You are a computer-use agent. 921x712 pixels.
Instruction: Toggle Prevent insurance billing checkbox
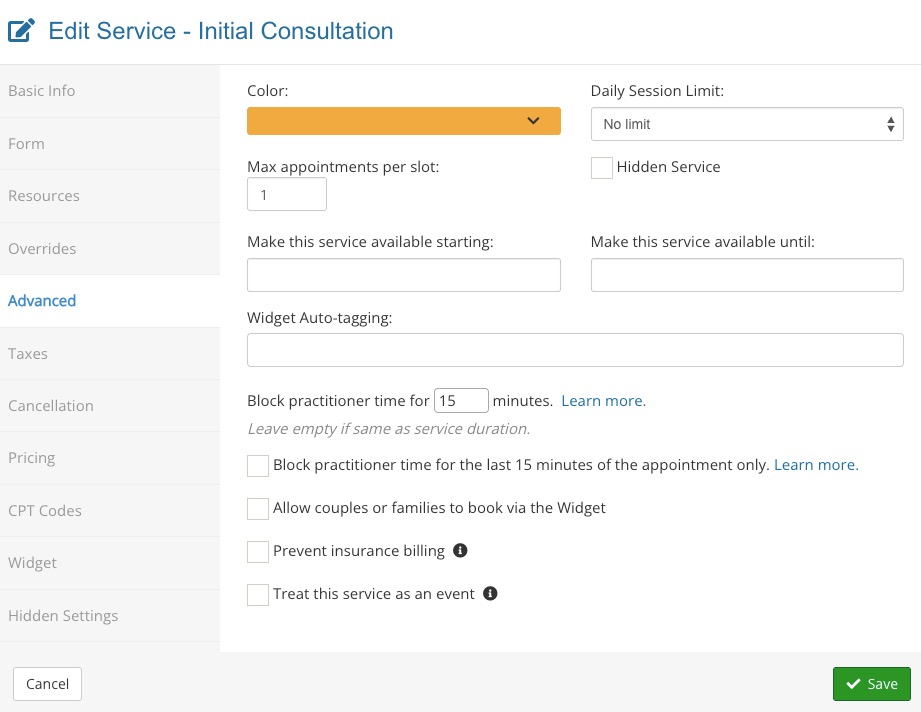coord(258,551)
